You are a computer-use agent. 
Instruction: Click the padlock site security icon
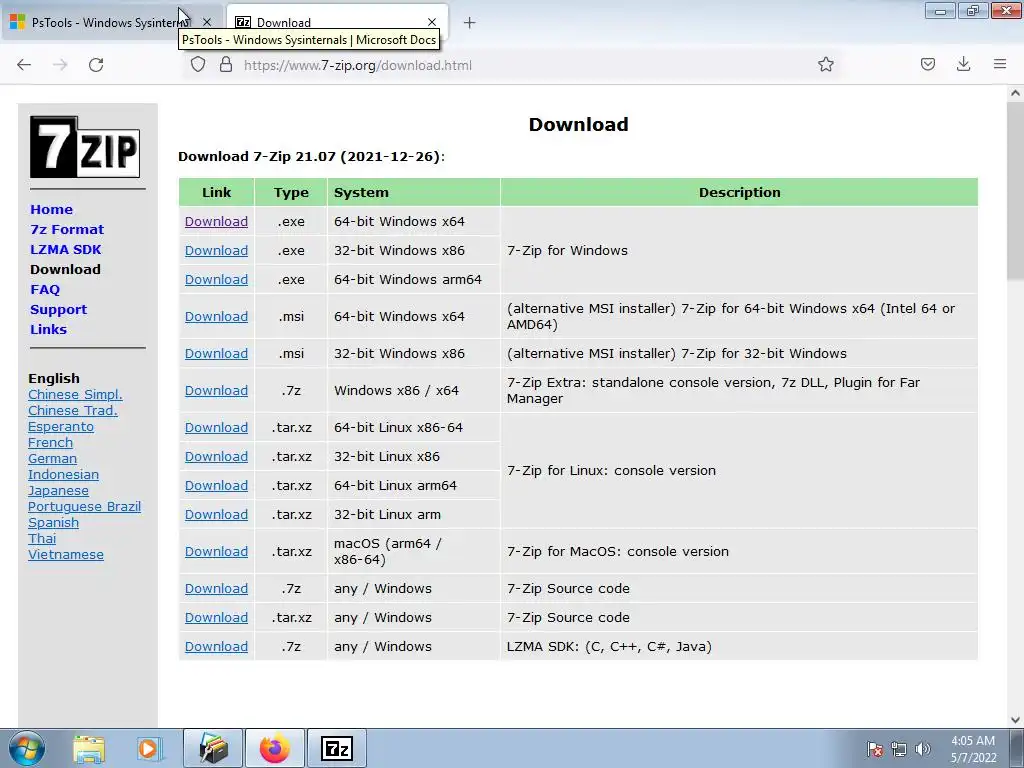tap(226, 64)
